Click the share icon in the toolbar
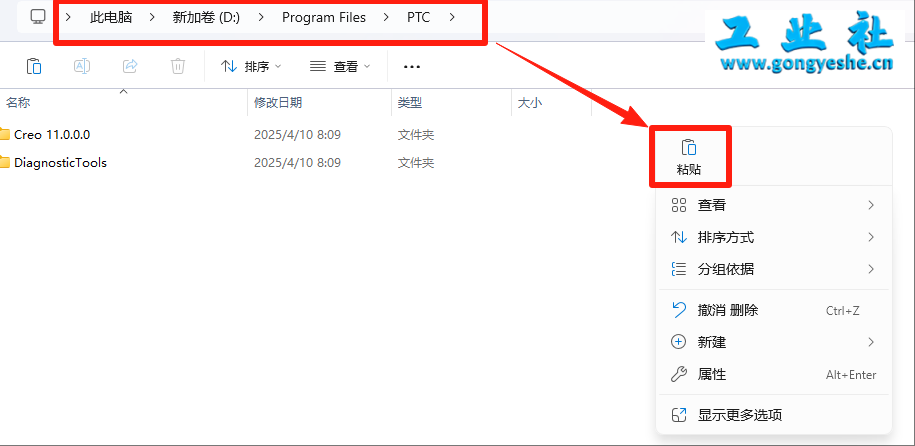915x446 pixels. 130,66
